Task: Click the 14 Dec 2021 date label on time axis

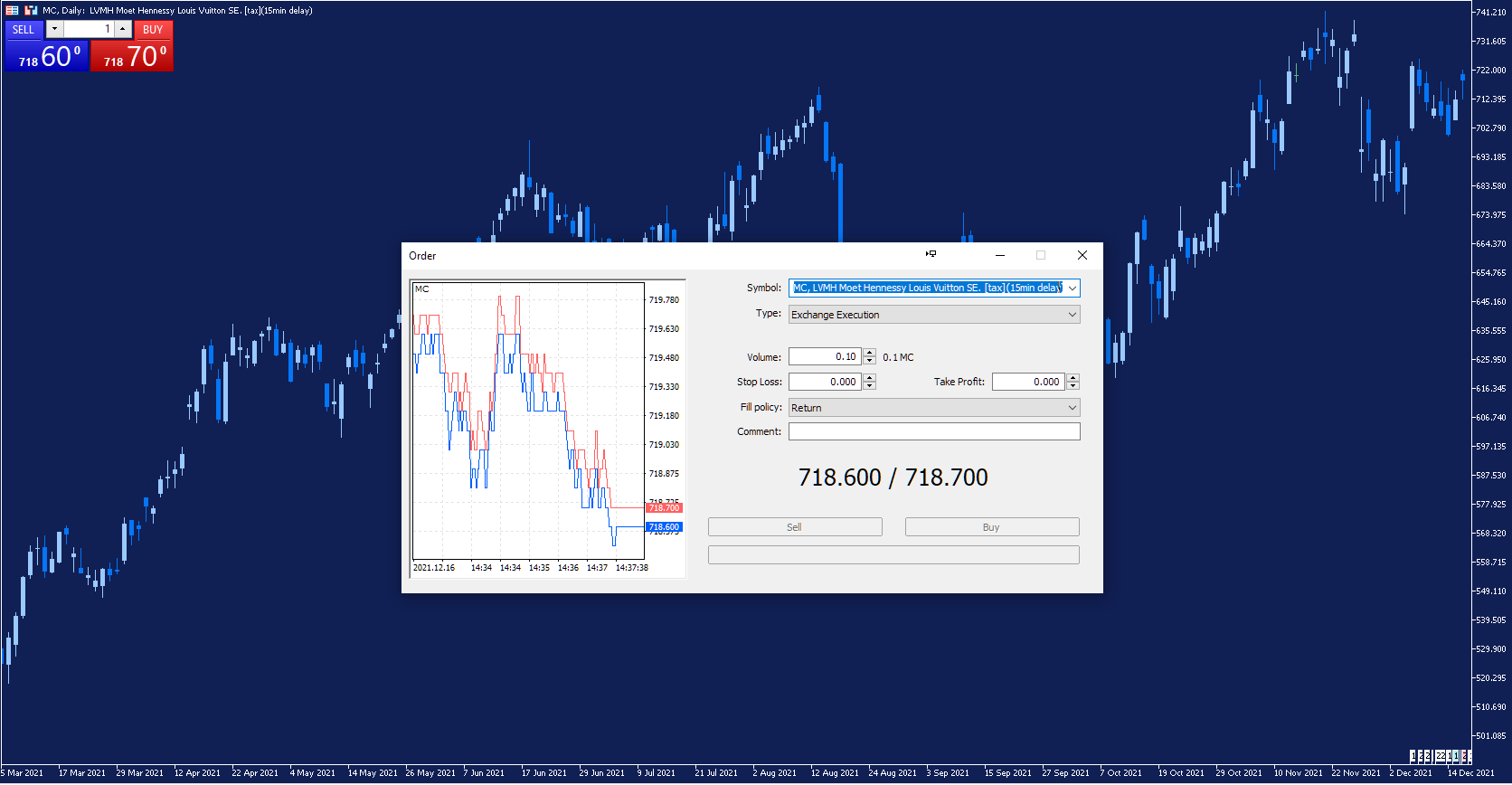Action: coord(1470,773)
